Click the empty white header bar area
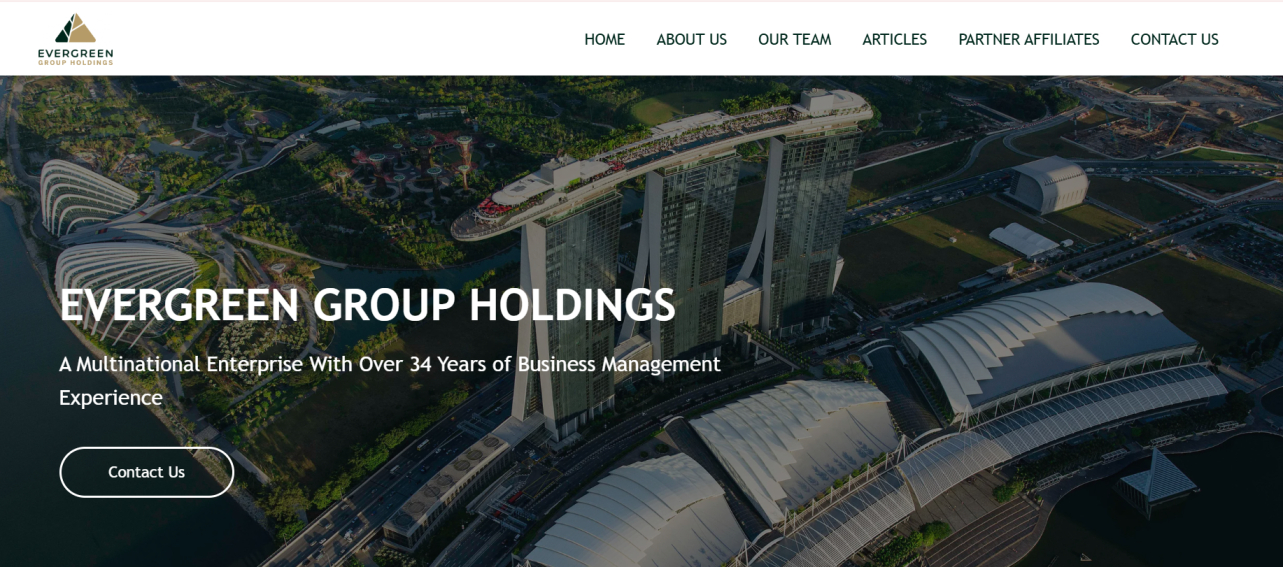Viewport: 1283px width, 567px height. (340, 38)
